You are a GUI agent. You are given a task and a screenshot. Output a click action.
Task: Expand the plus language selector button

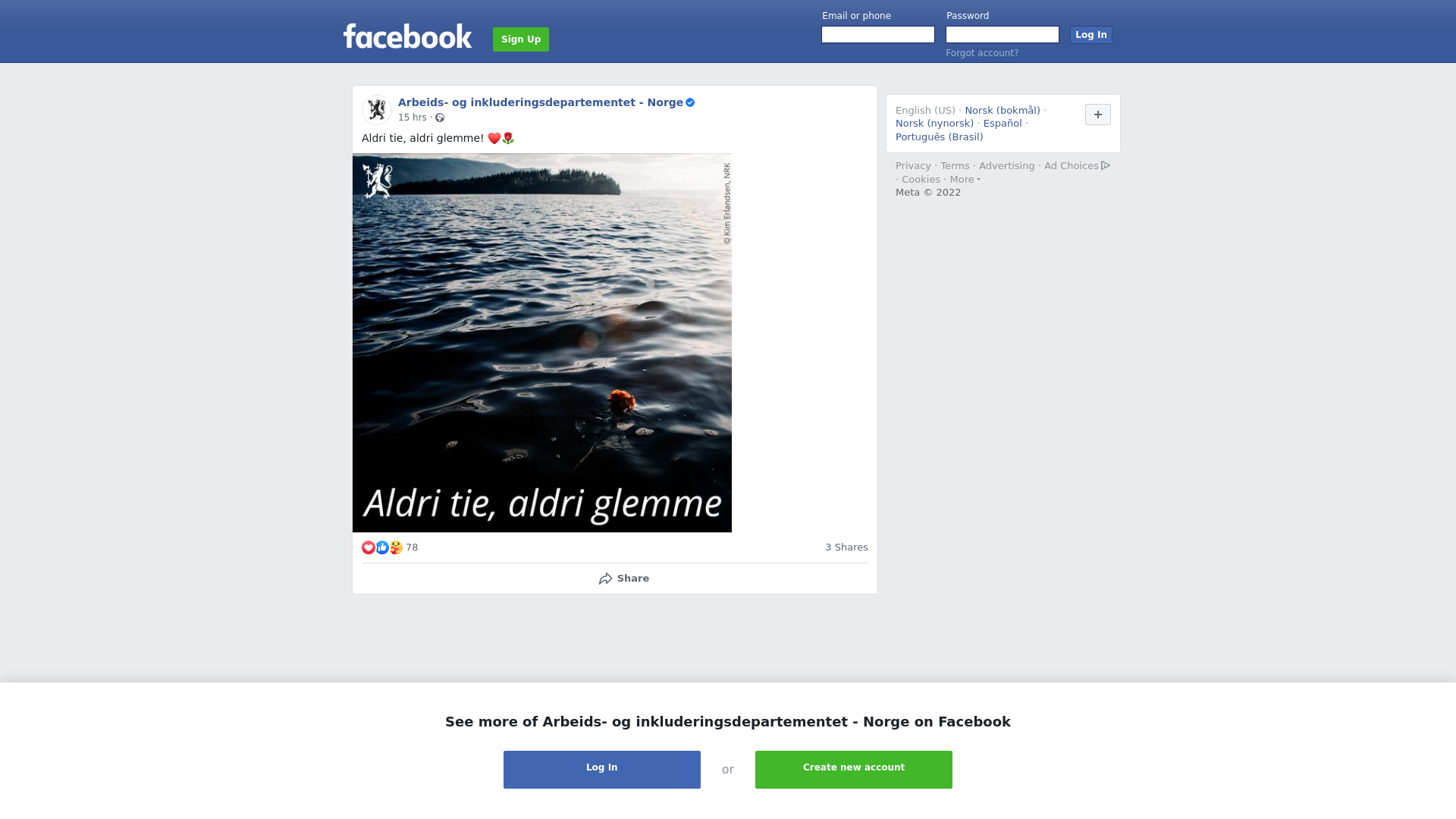pyautogui.click(x=1097, y=115)
